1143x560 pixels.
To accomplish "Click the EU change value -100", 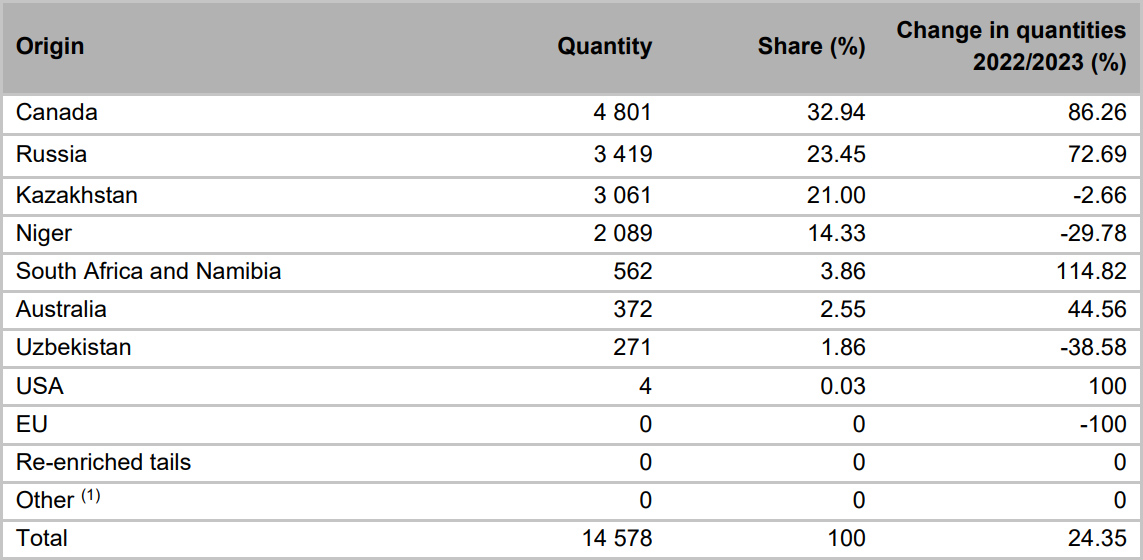I will 1104,424.
